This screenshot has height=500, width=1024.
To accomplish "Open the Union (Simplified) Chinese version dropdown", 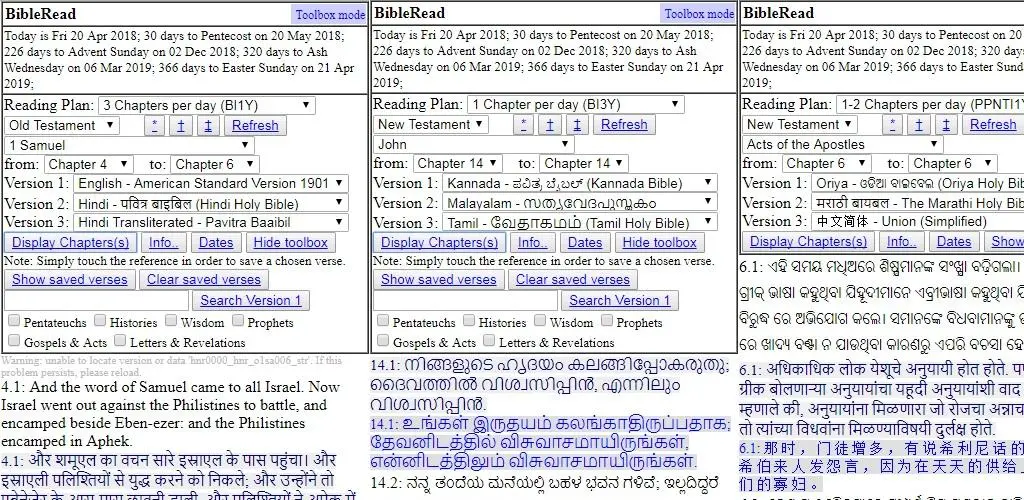I will point(918,221).
